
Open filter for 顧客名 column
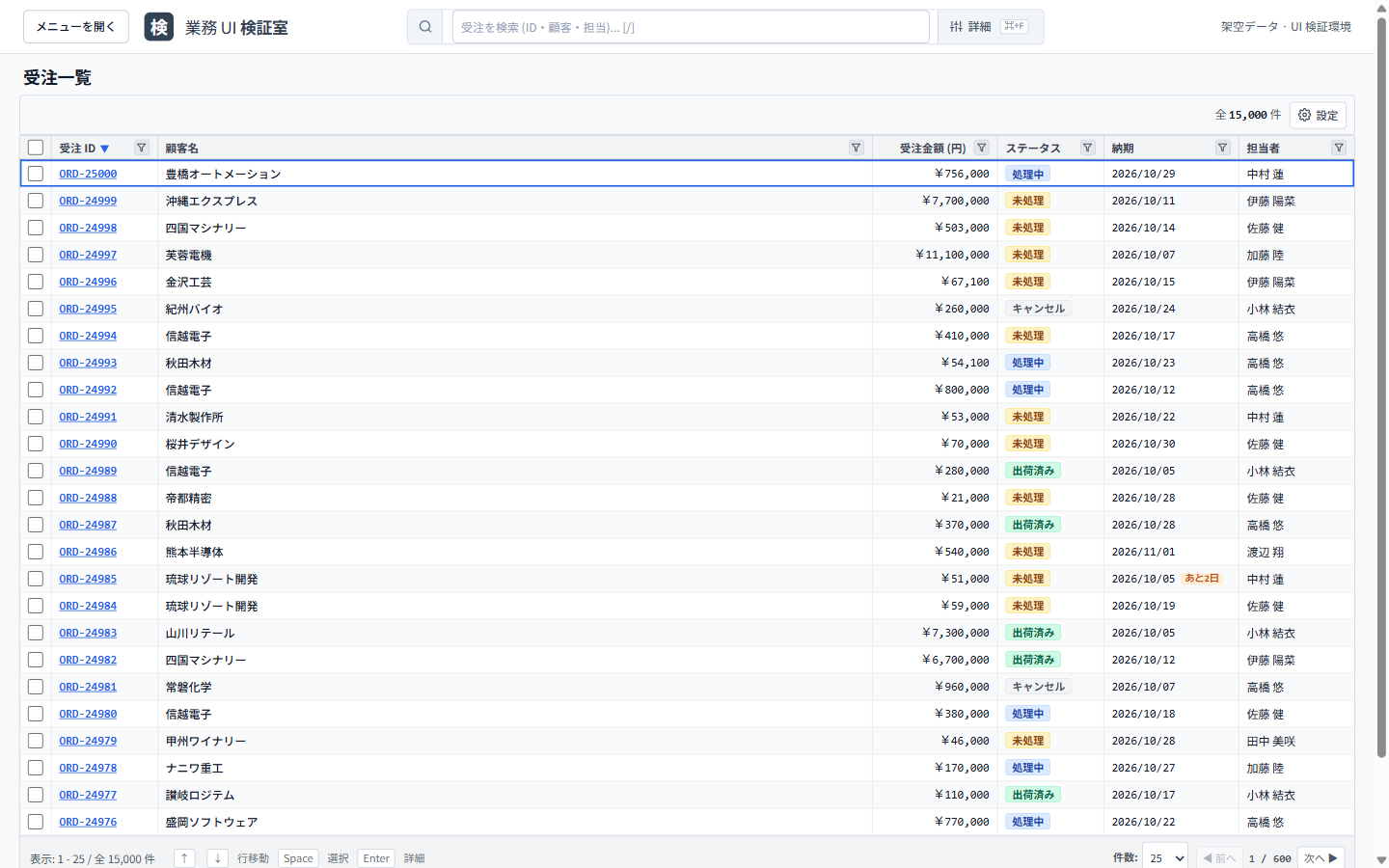(x=856, y=148)
